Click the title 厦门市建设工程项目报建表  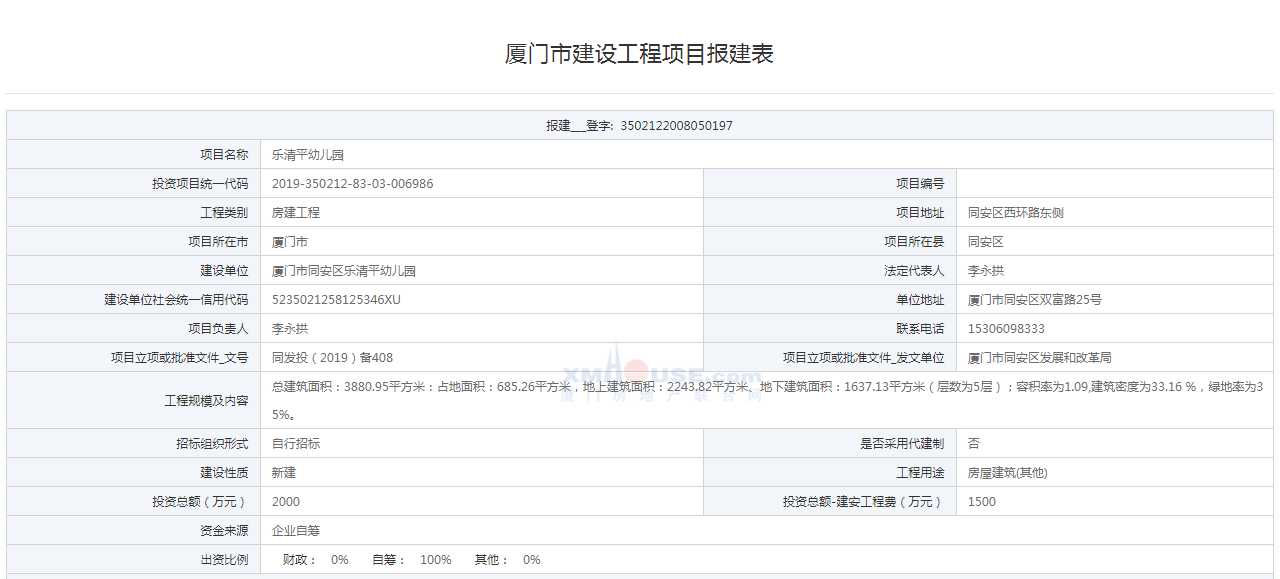tap(639, 54)
